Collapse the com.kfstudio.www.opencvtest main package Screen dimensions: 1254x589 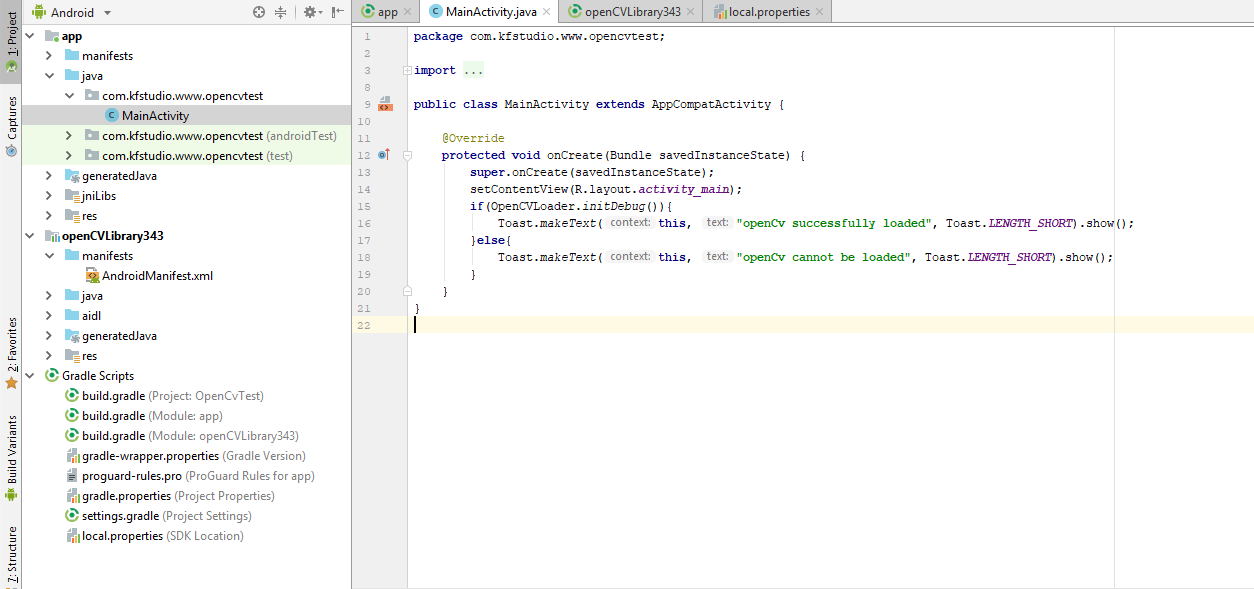tap(69, 96)
